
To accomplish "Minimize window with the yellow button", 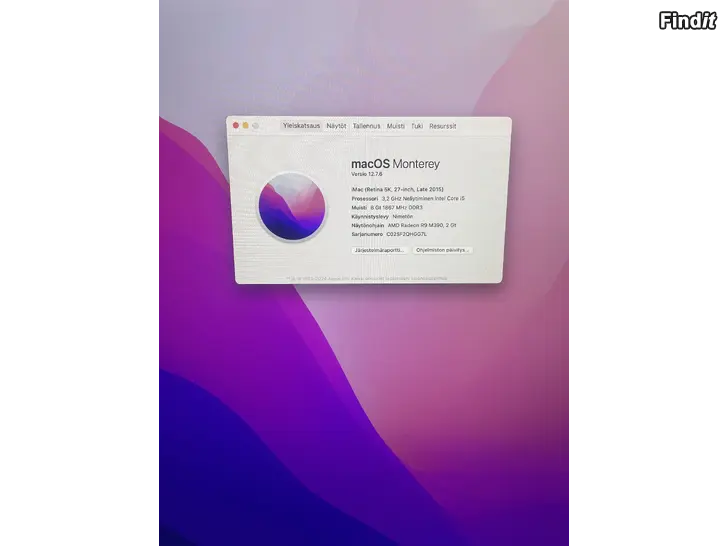I will tap(246, 126).
